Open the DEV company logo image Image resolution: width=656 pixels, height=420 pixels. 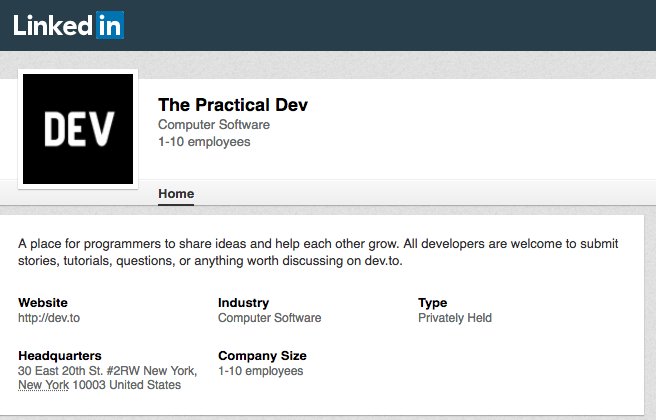(78, 129)
